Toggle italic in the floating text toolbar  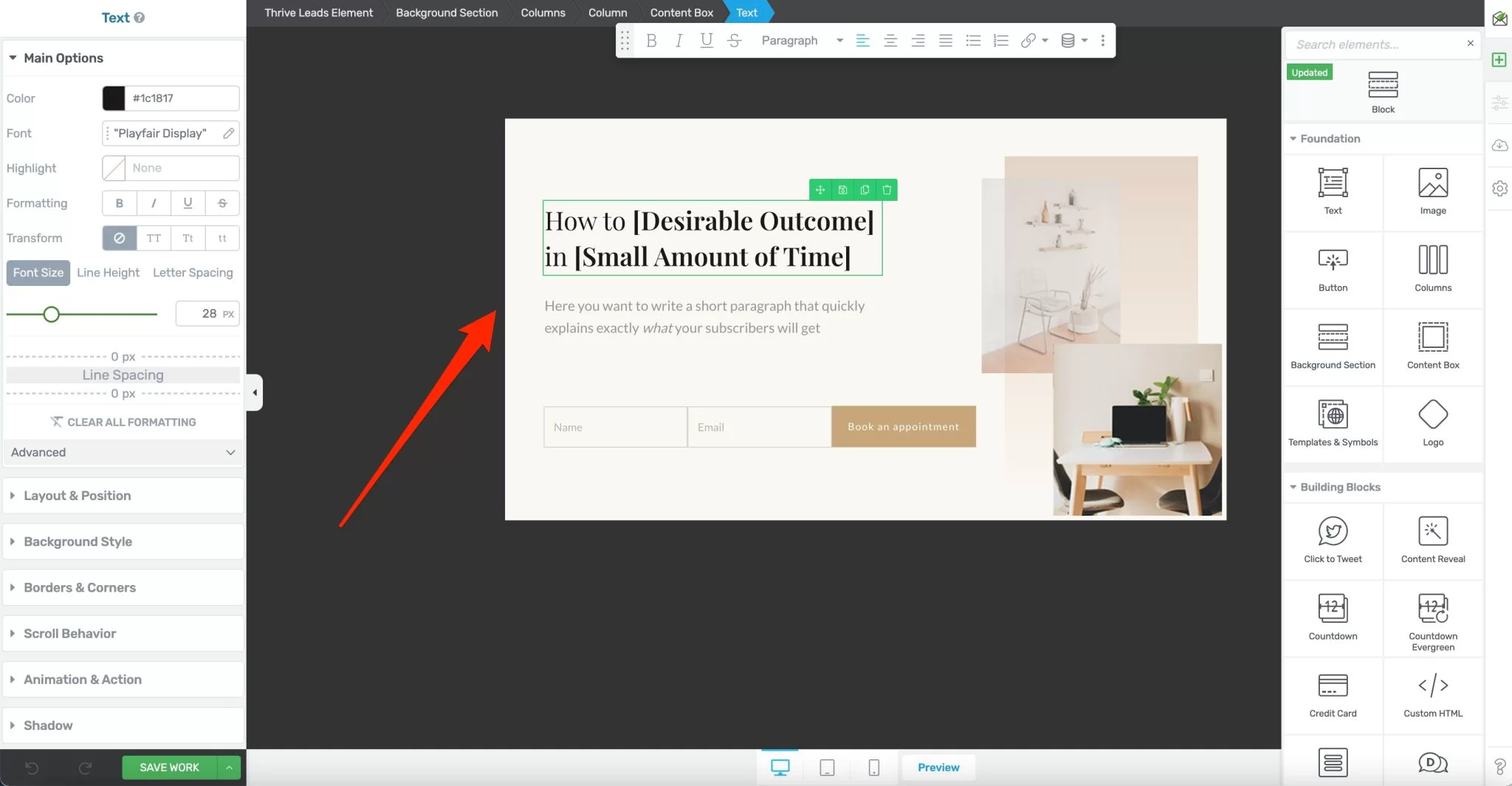678,41
